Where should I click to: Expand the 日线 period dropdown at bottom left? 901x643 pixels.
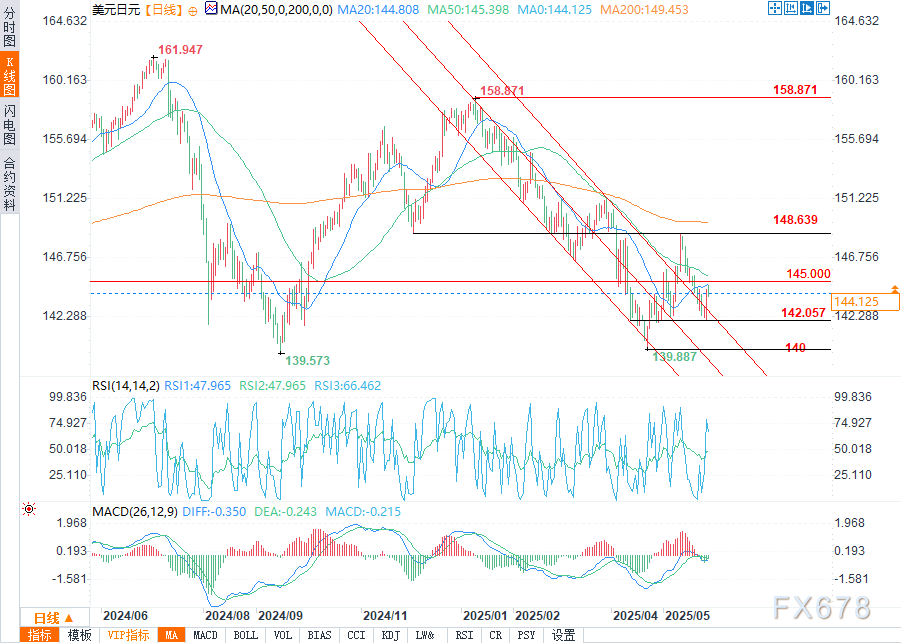(x=47, y=617)
